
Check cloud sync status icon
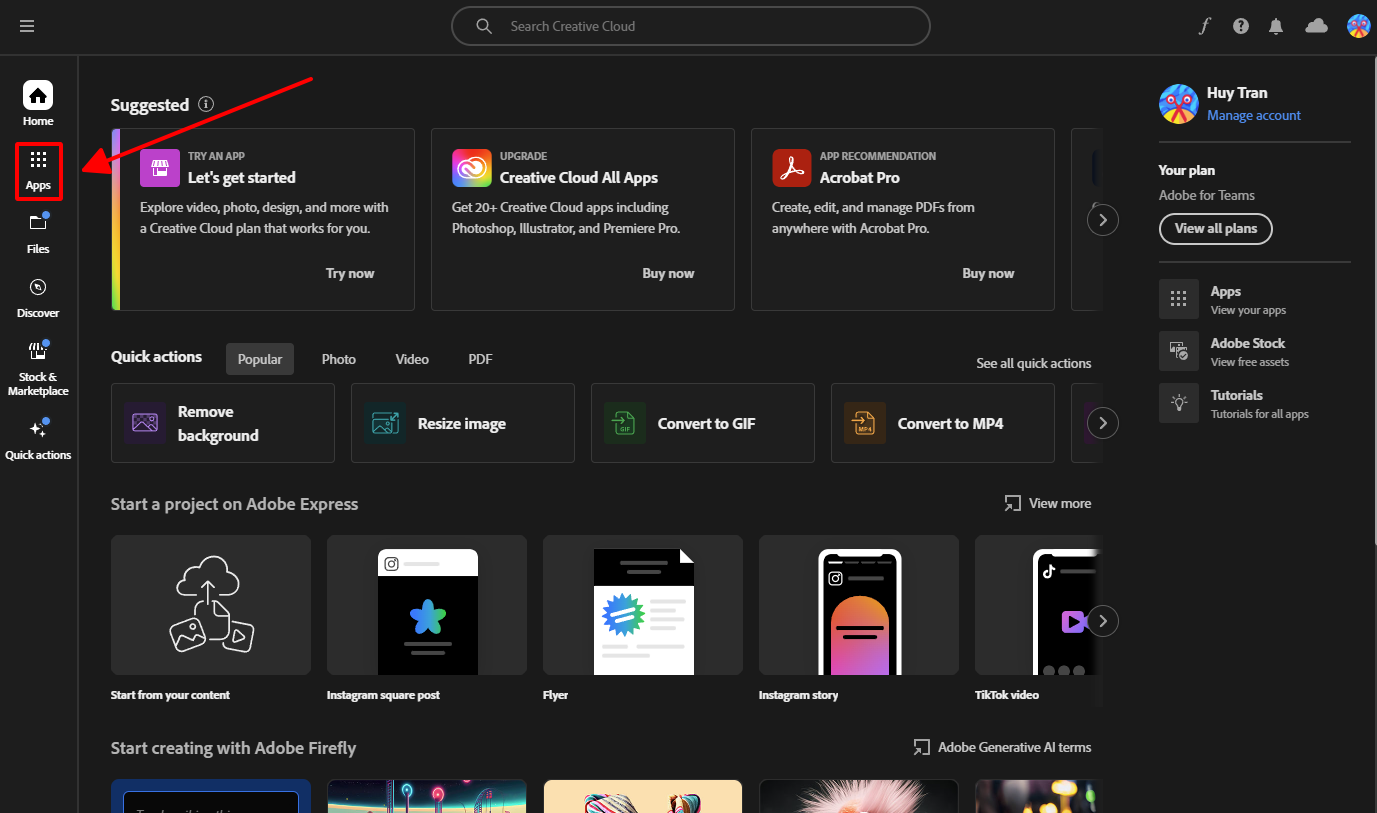tap(1316, 27)
